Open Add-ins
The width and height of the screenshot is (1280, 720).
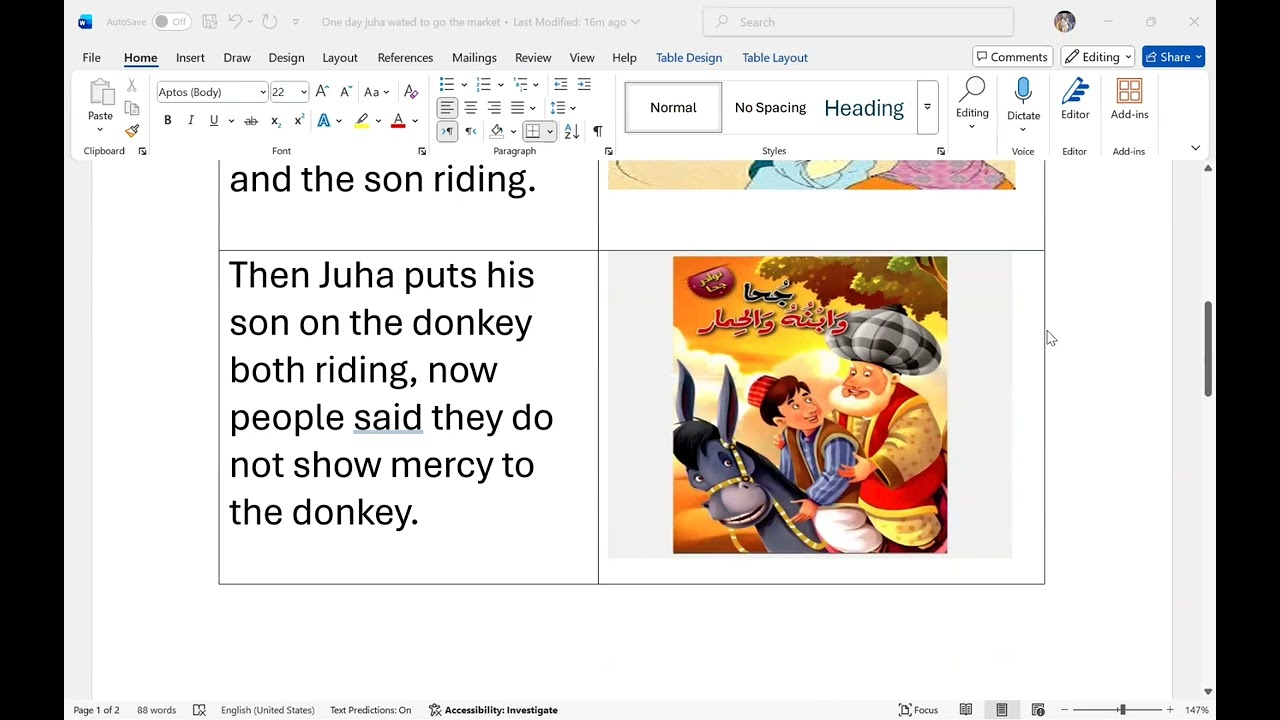tap(1129, 100)
